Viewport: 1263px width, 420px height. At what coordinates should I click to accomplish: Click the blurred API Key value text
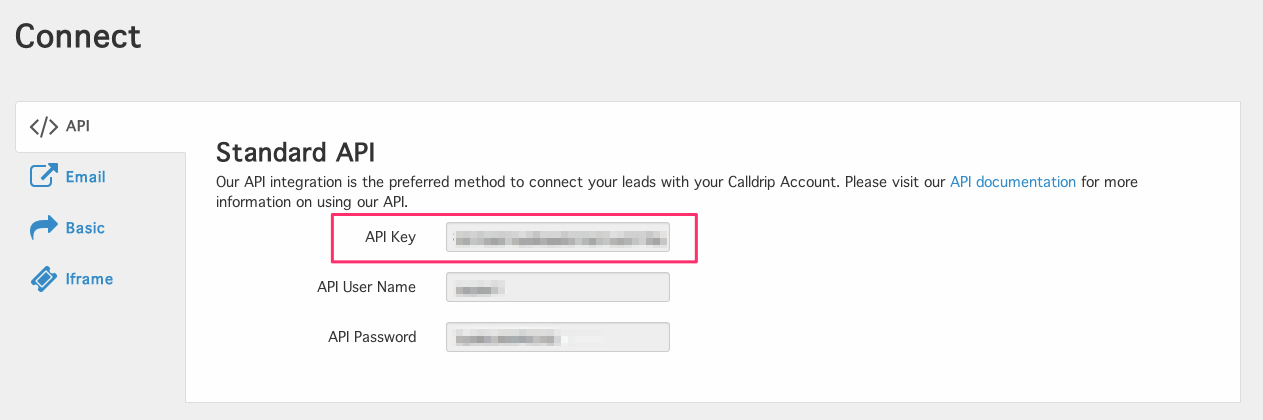click(x=558, y=238)
